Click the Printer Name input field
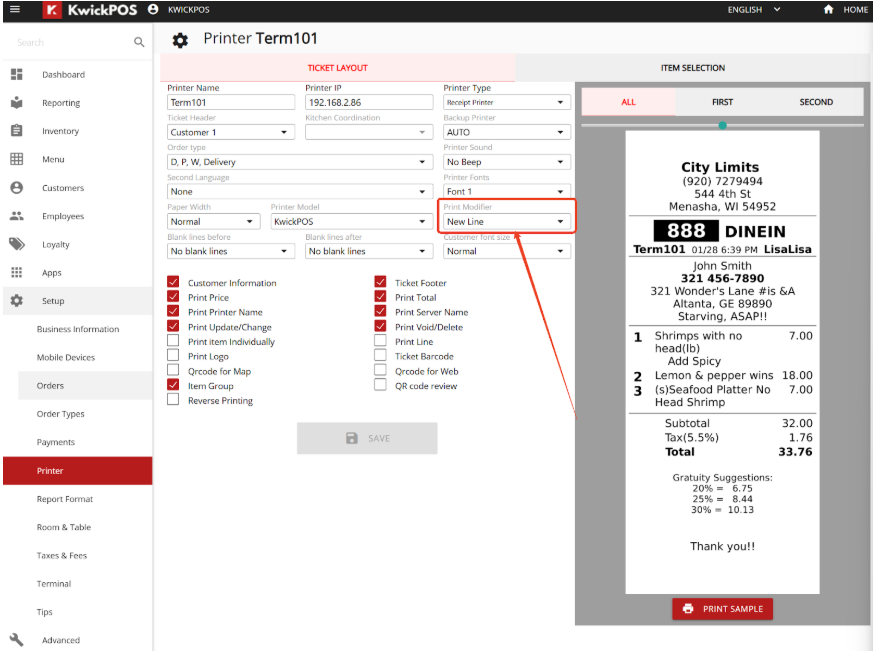The height and width of the screenshot is (664, 875). click(x=230, y=102)
